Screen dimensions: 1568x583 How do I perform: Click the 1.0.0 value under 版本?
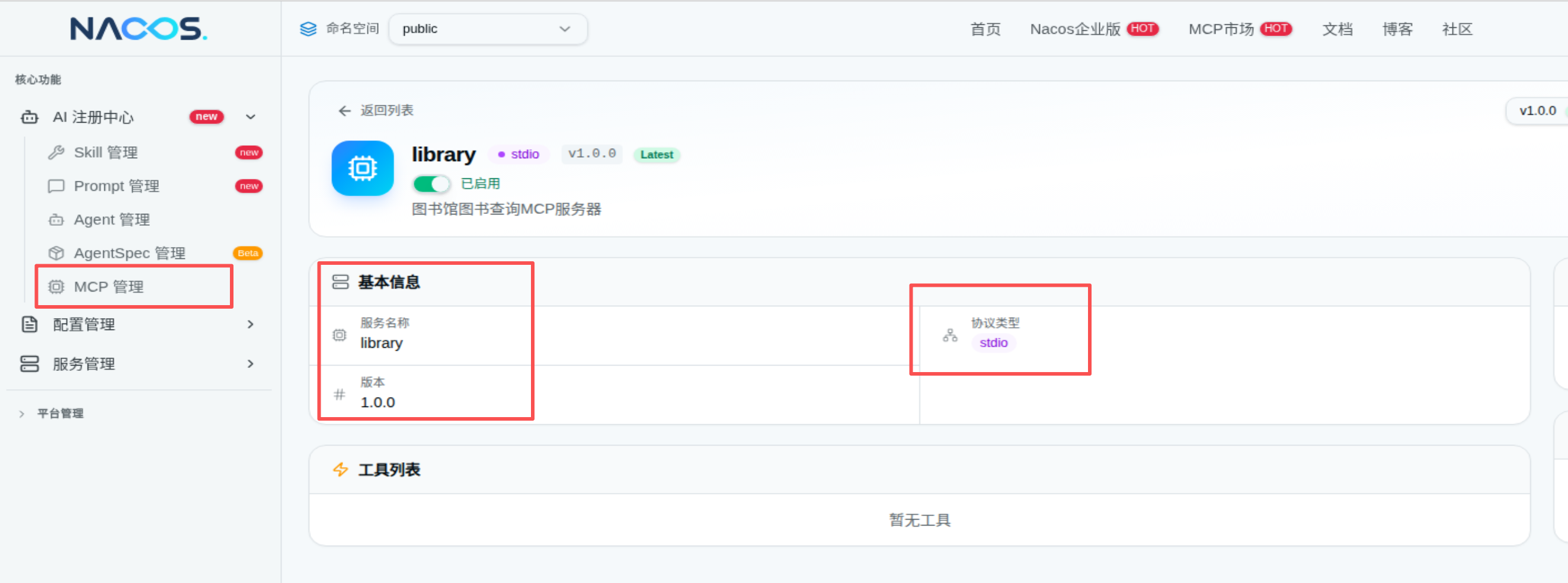tap(377, 402)
